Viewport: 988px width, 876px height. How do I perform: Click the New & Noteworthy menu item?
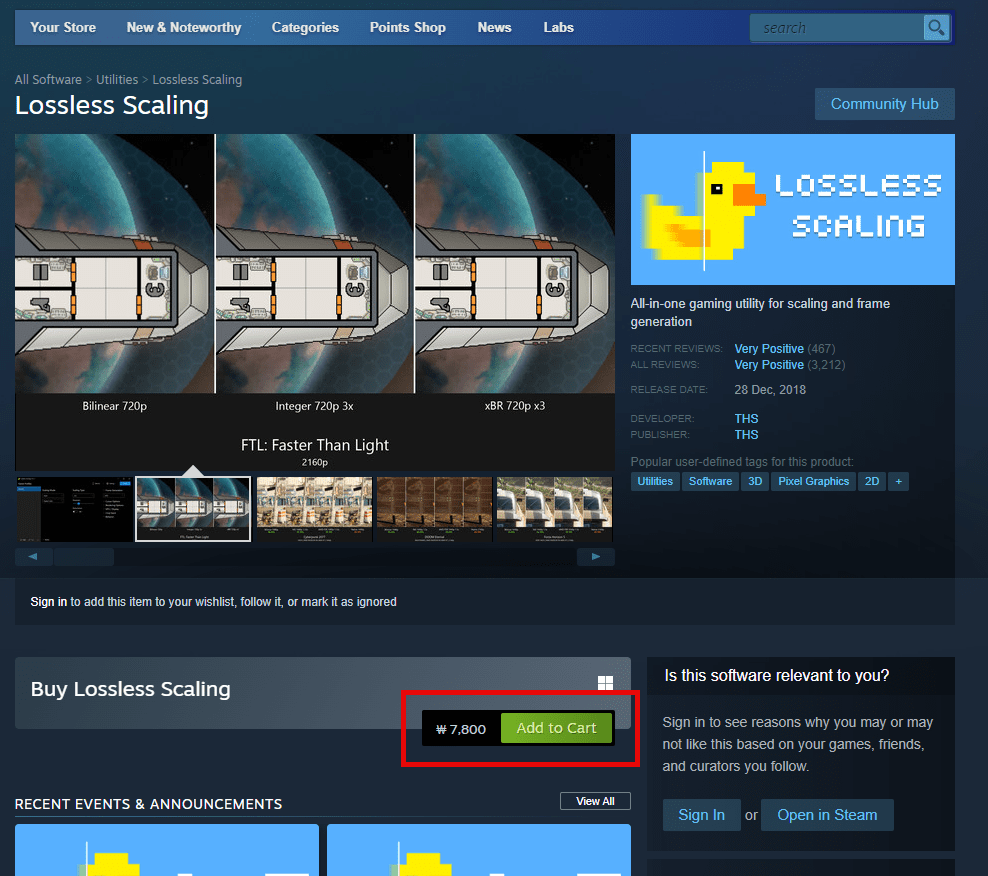coord(183,27)
